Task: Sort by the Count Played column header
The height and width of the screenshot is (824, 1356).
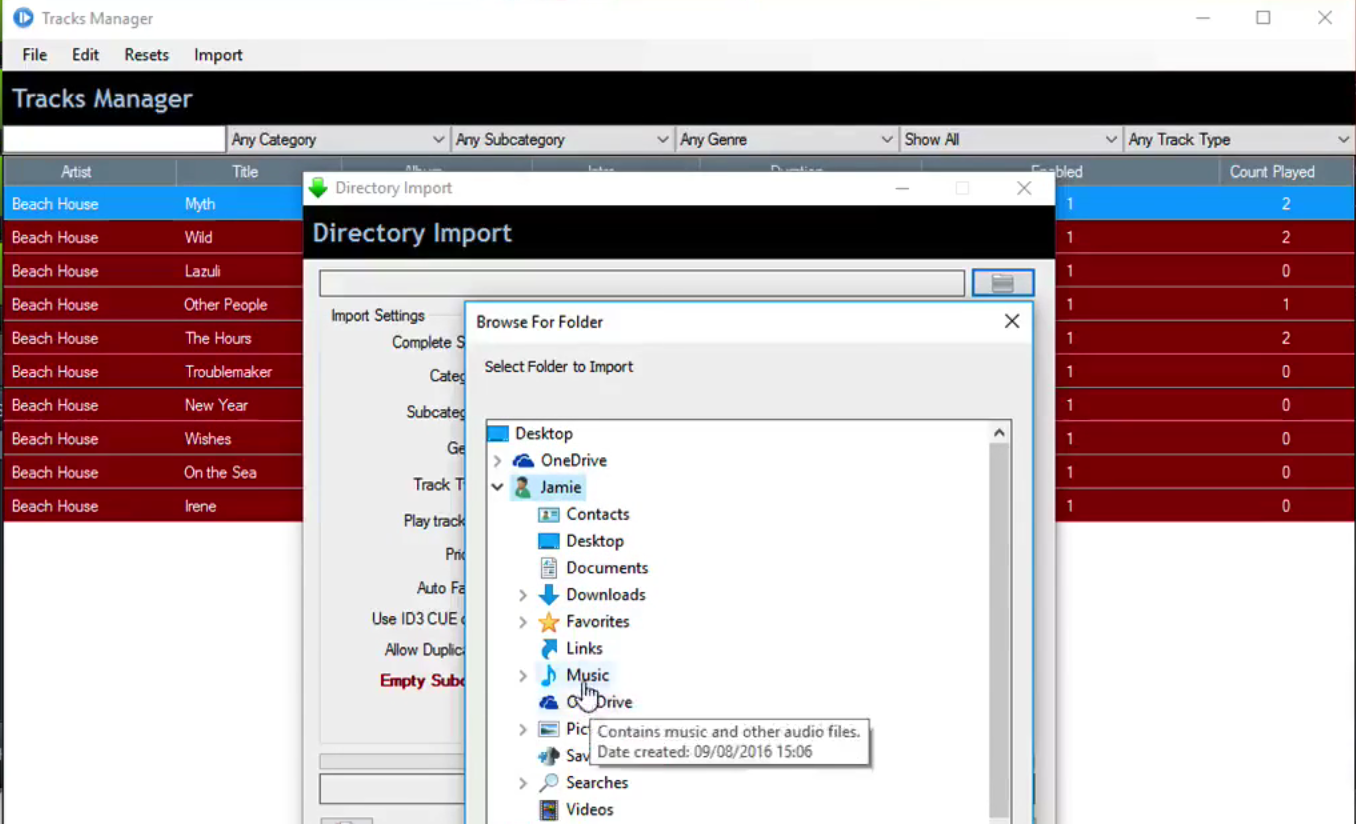Action: pos(1272,172)
